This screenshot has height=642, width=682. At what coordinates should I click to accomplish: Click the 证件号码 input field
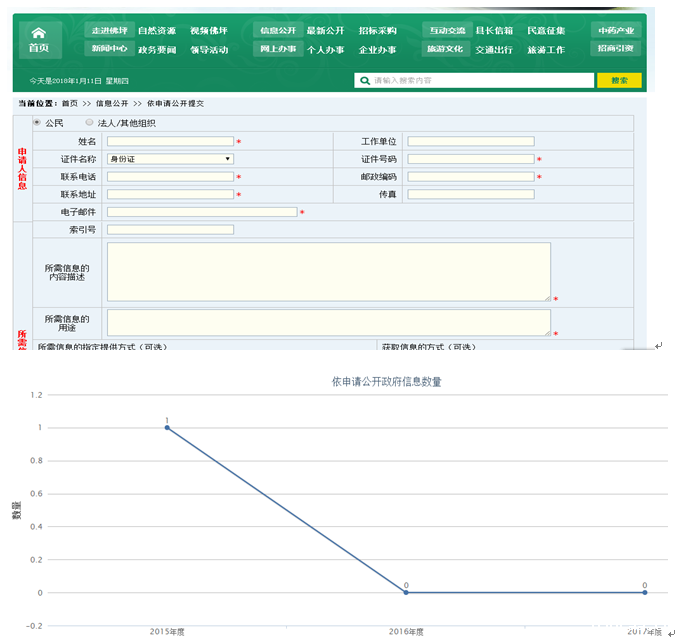(470, 159)
